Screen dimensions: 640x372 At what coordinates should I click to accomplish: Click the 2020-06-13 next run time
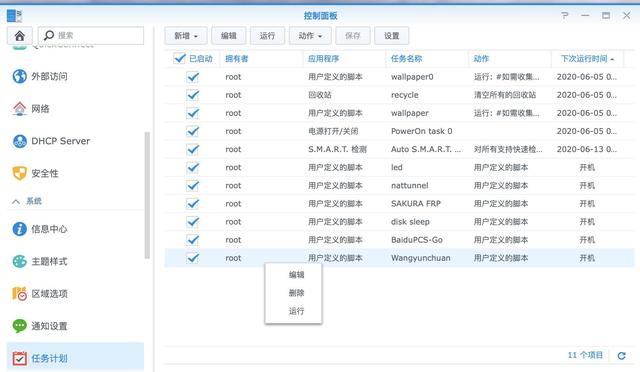587,149
